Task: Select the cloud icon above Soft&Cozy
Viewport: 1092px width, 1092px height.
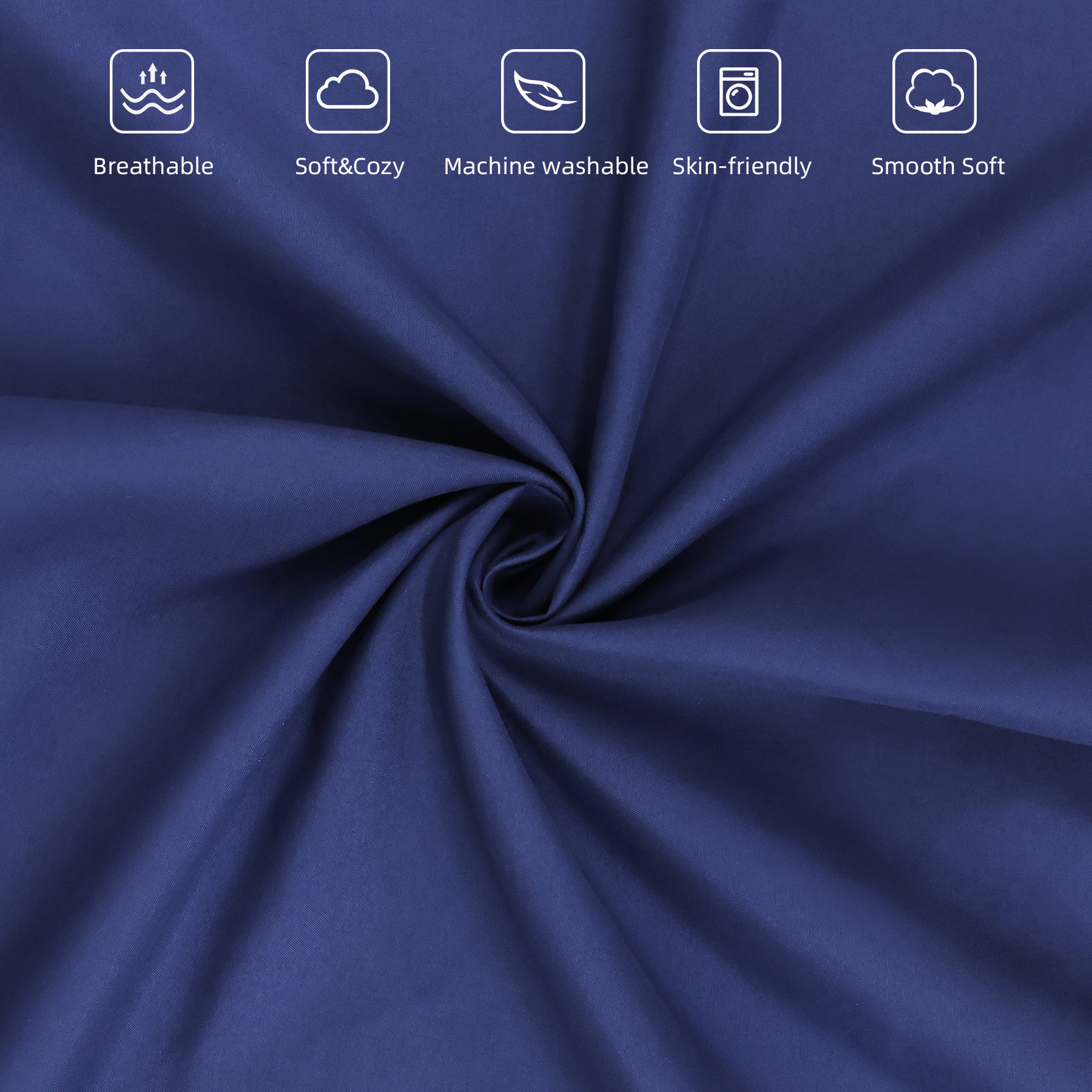Action: (x=348, y=91)
